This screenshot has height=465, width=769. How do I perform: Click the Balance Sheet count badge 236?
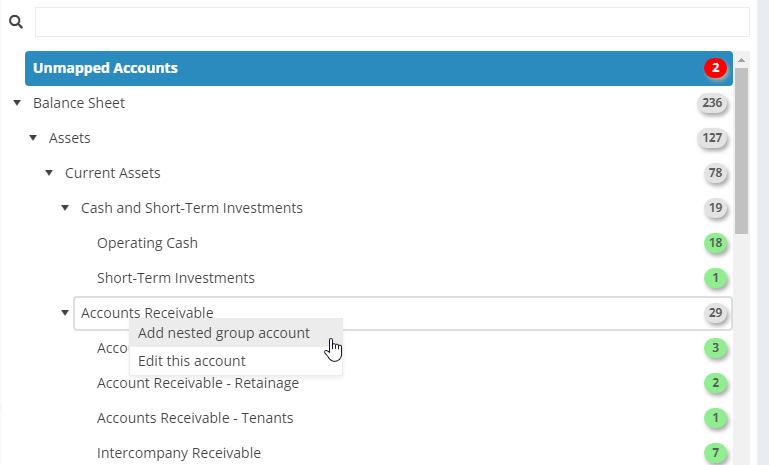[712, 103]
